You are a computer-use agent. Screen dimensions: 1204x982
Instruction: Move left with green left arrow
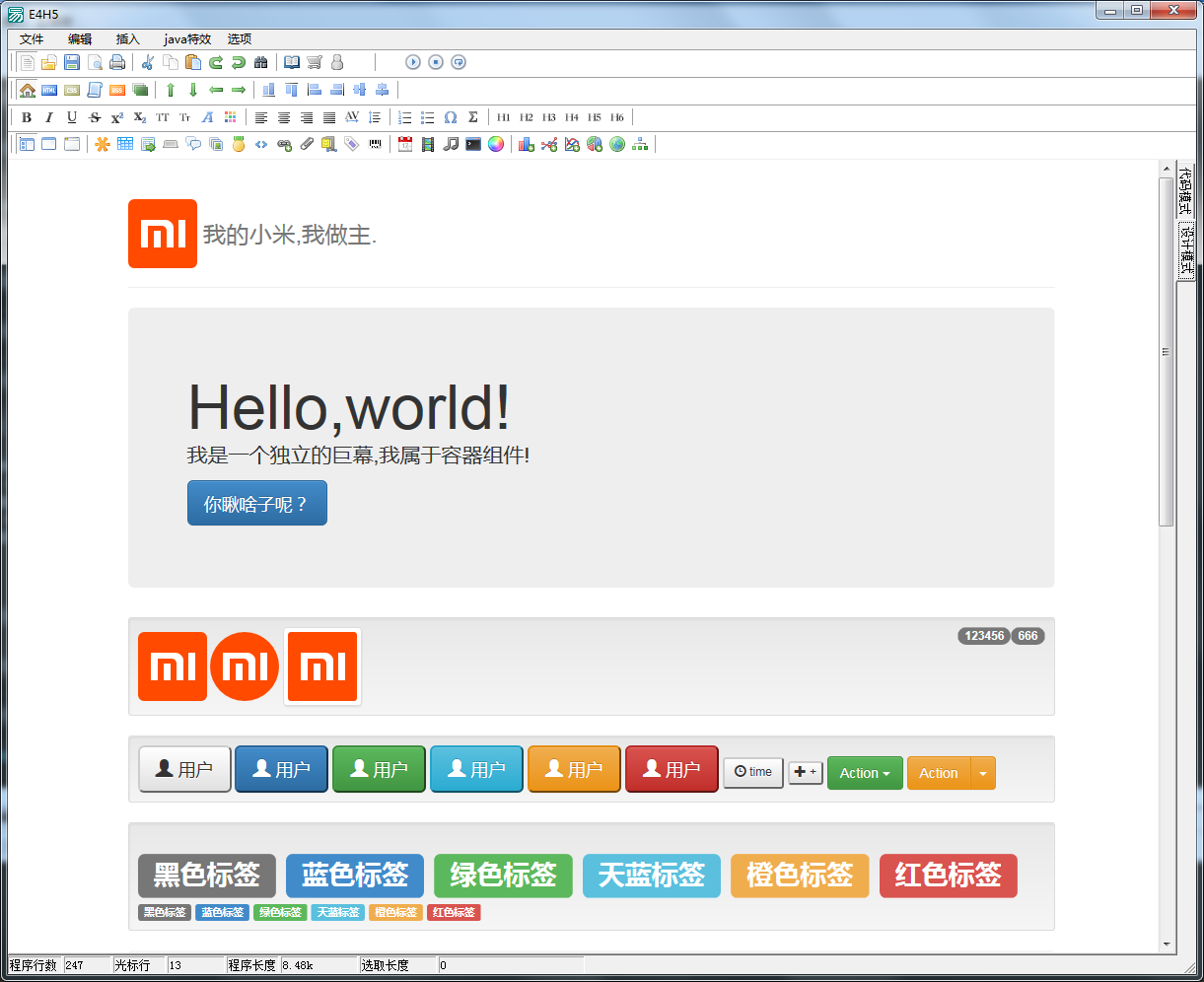pos(216,90)
